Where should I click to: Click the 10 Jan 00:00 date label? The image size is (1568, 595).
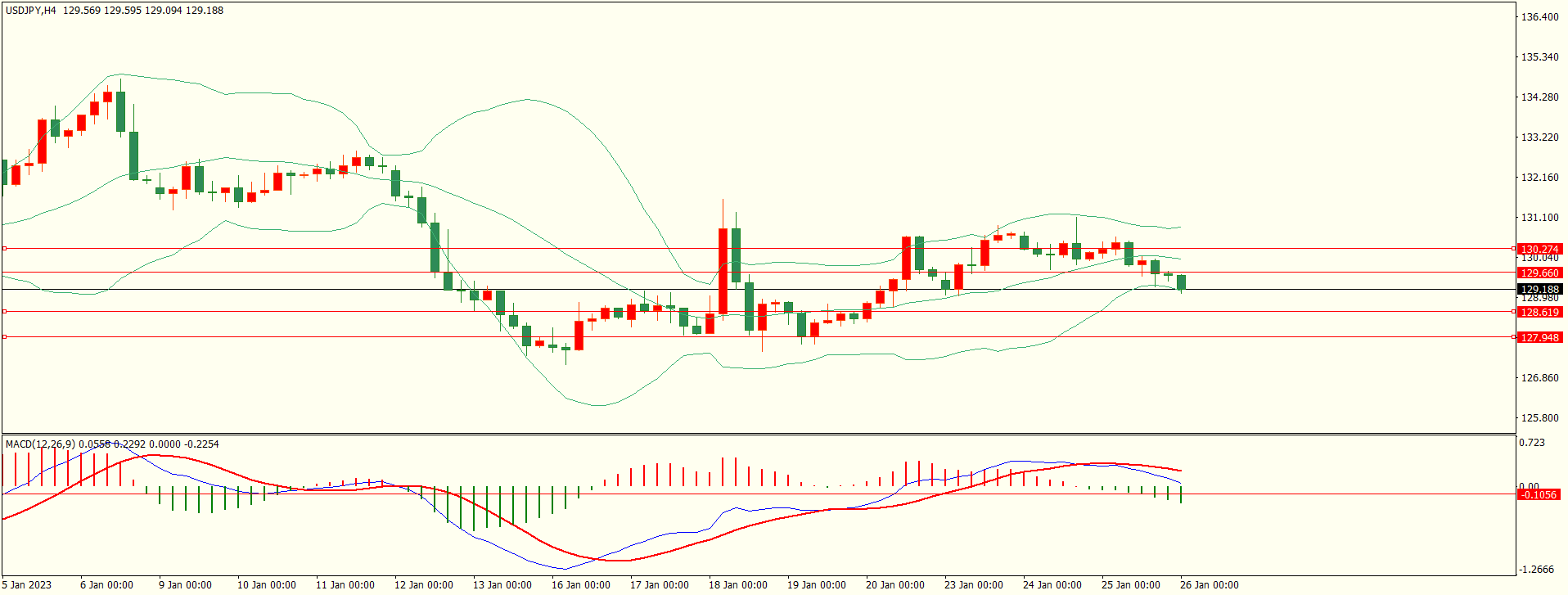(267, 584)
